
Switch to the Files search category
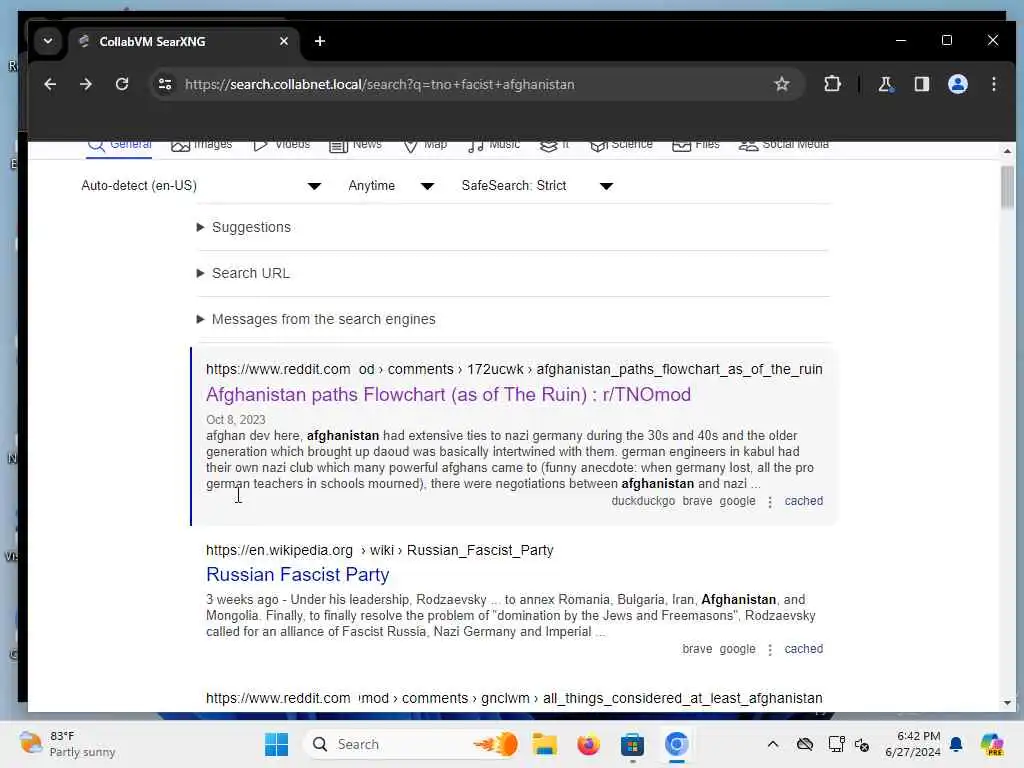tap(696, 145)
